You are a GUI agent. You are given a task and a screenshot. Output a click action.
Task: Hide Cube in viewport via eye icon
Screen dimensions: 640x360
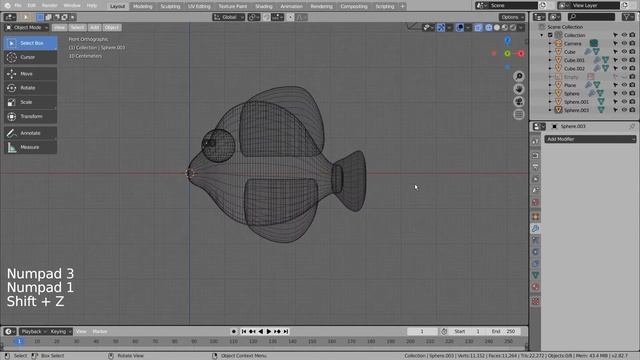(x=624, y=52)
